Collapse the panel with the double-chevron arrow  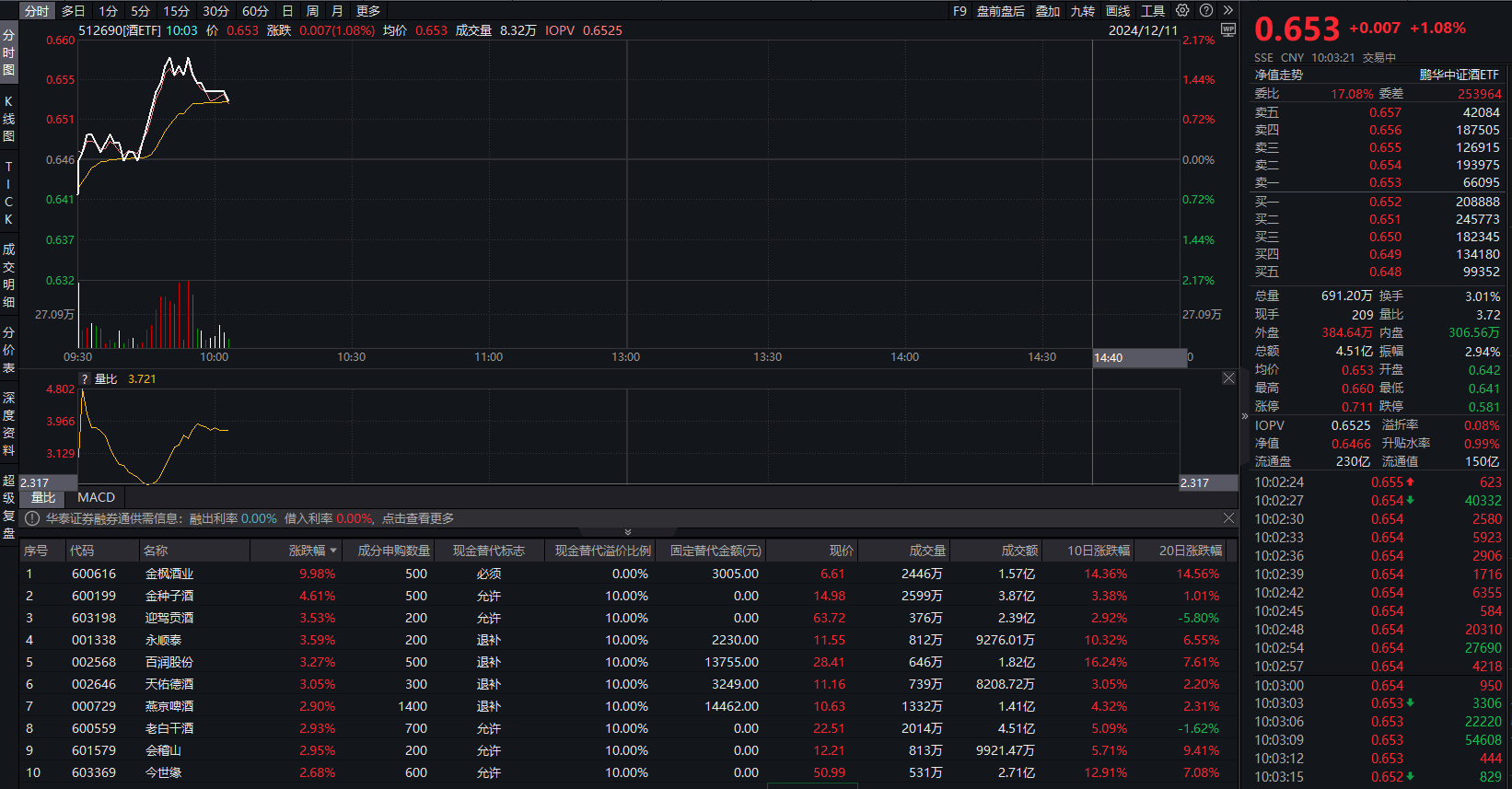pos(628,532)
